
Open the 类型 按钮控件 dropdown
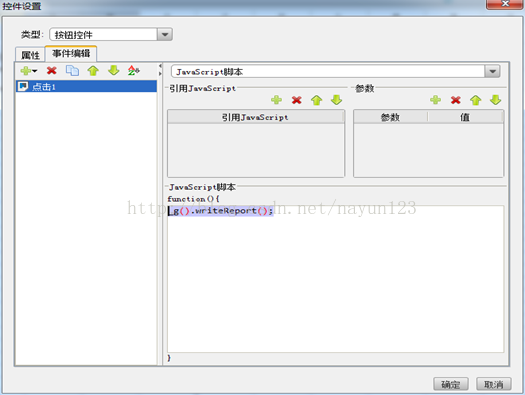point(165,34)
